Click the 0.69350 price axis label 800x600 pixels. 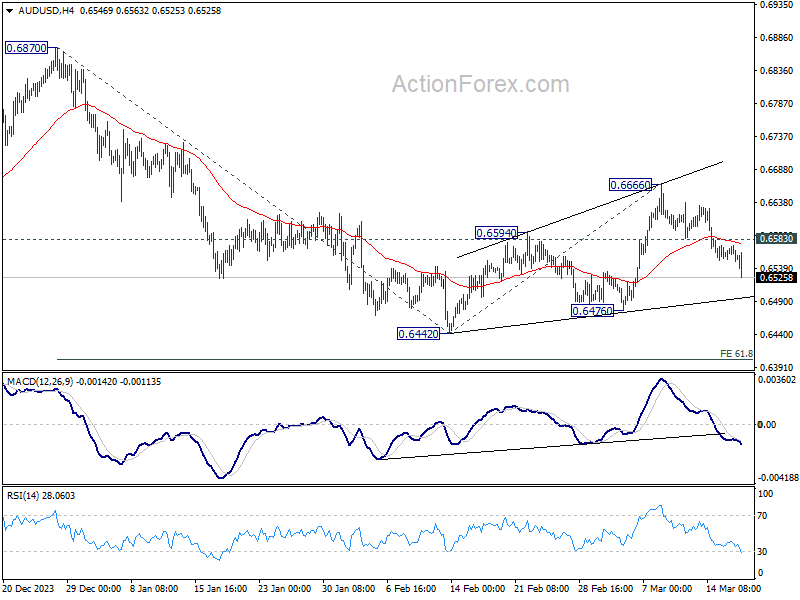[777, 5]
